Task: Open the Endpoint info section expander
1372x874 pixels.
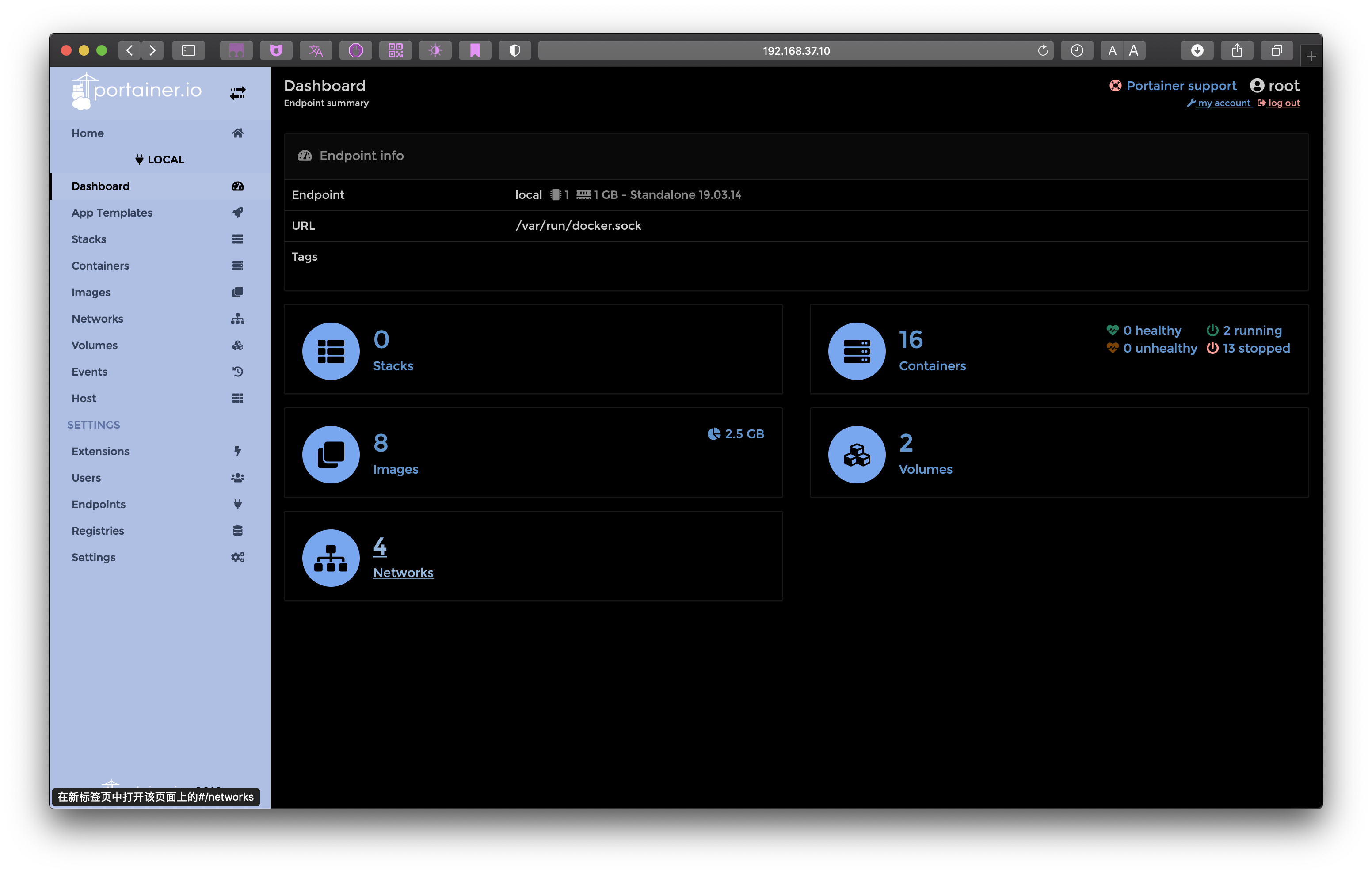Action: 352,155
